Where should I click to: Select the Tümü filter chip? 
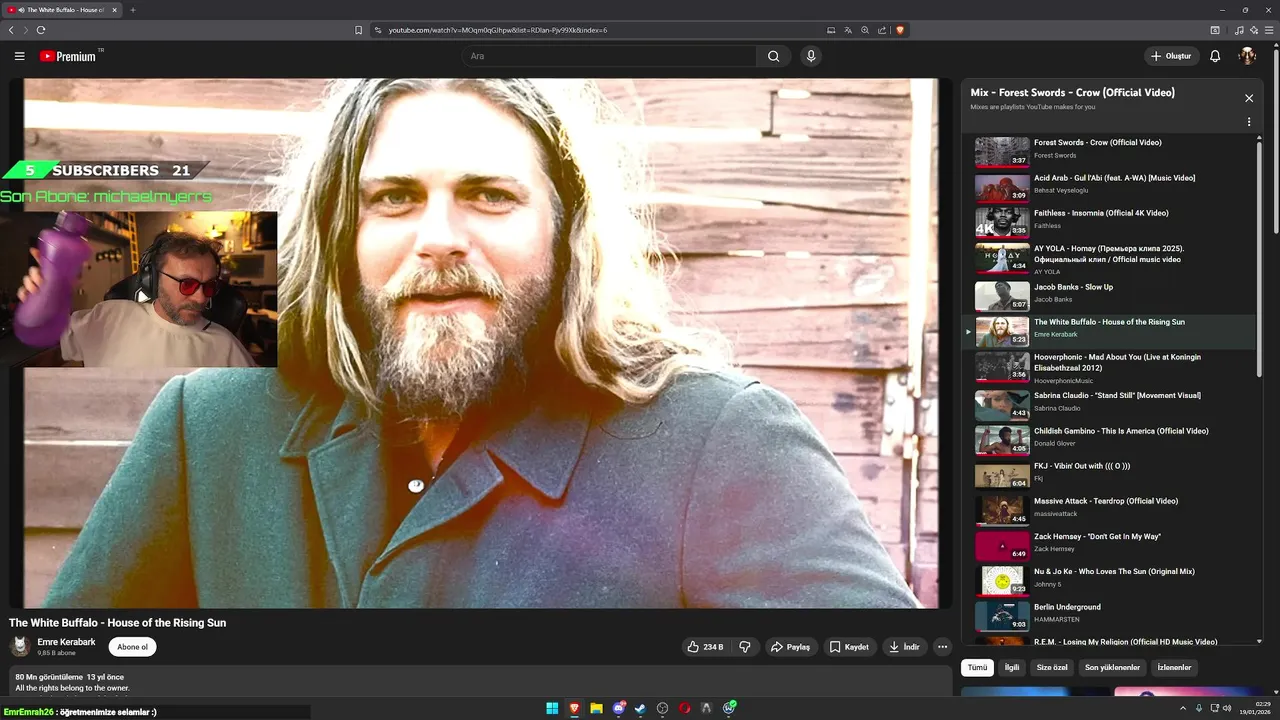[977, 667]
